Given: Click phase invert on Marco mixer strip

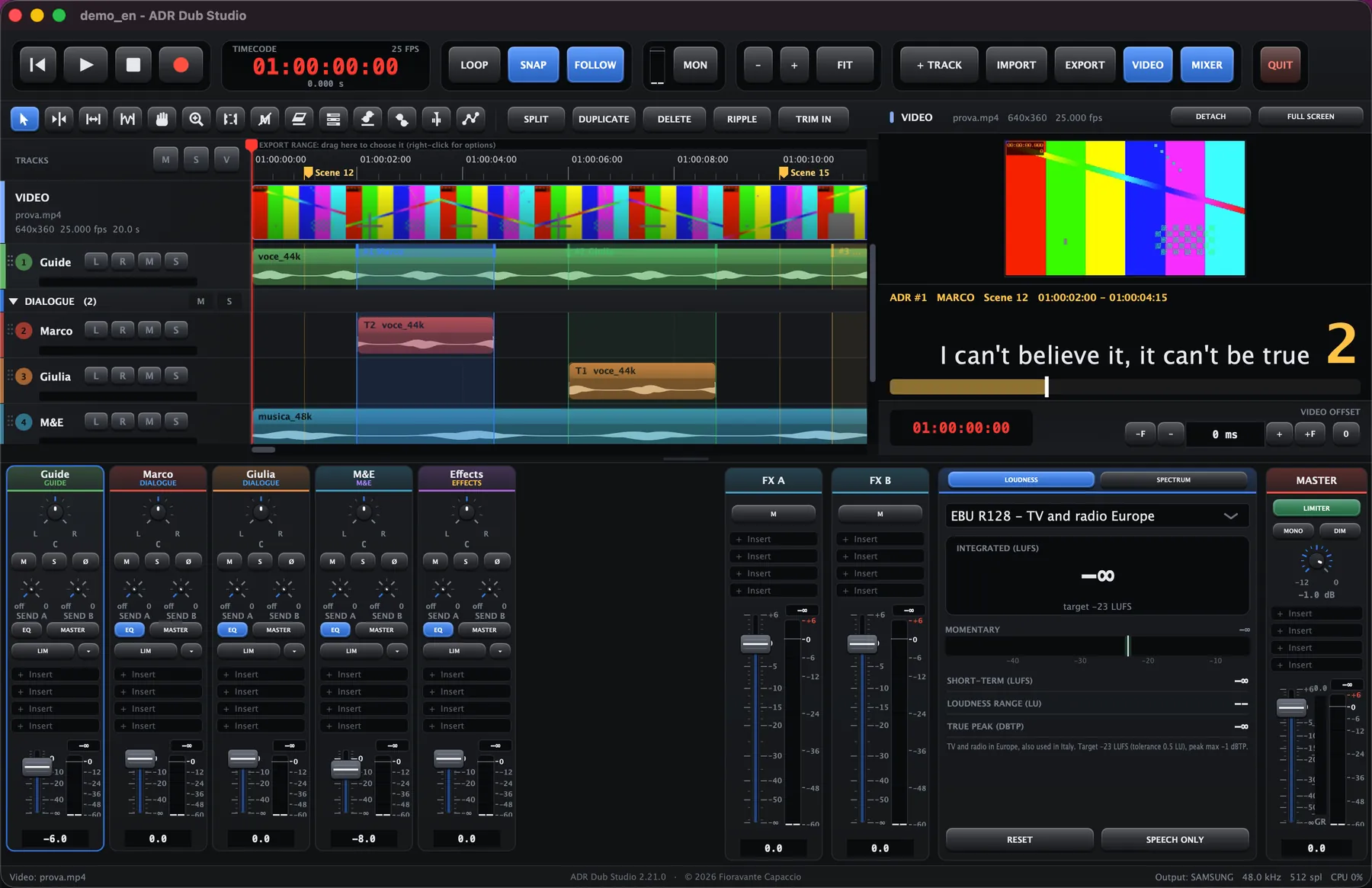Looking at the screenshot, I should point(188,561).
